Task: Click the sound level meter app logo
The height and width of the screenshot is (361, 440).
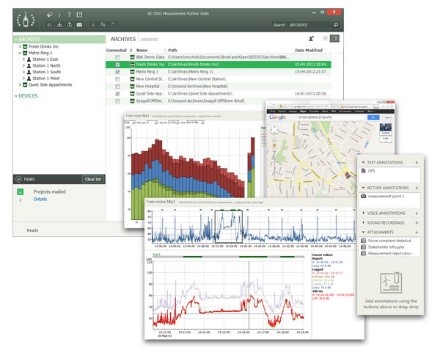Action: click(x=26, y=20)
